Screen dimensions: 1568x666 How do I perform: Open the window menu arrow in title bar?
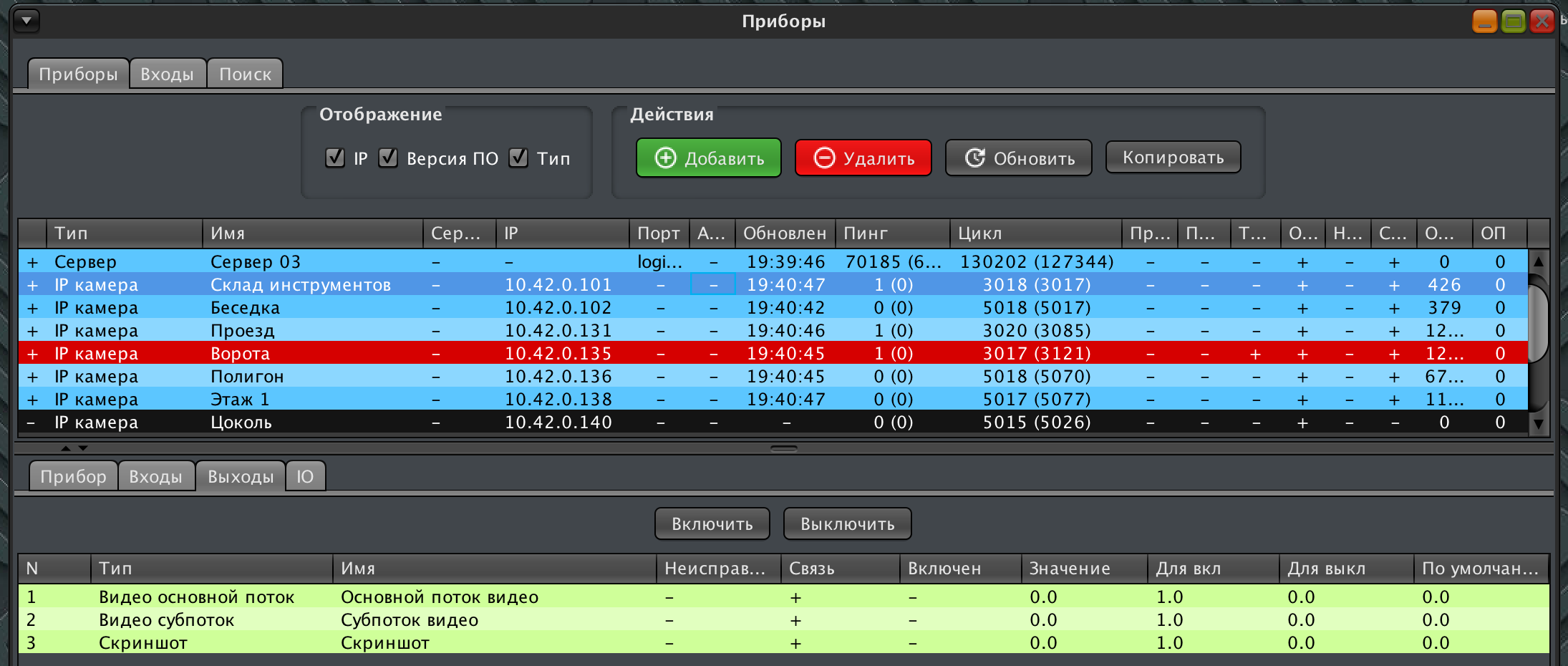click(26, 21)
